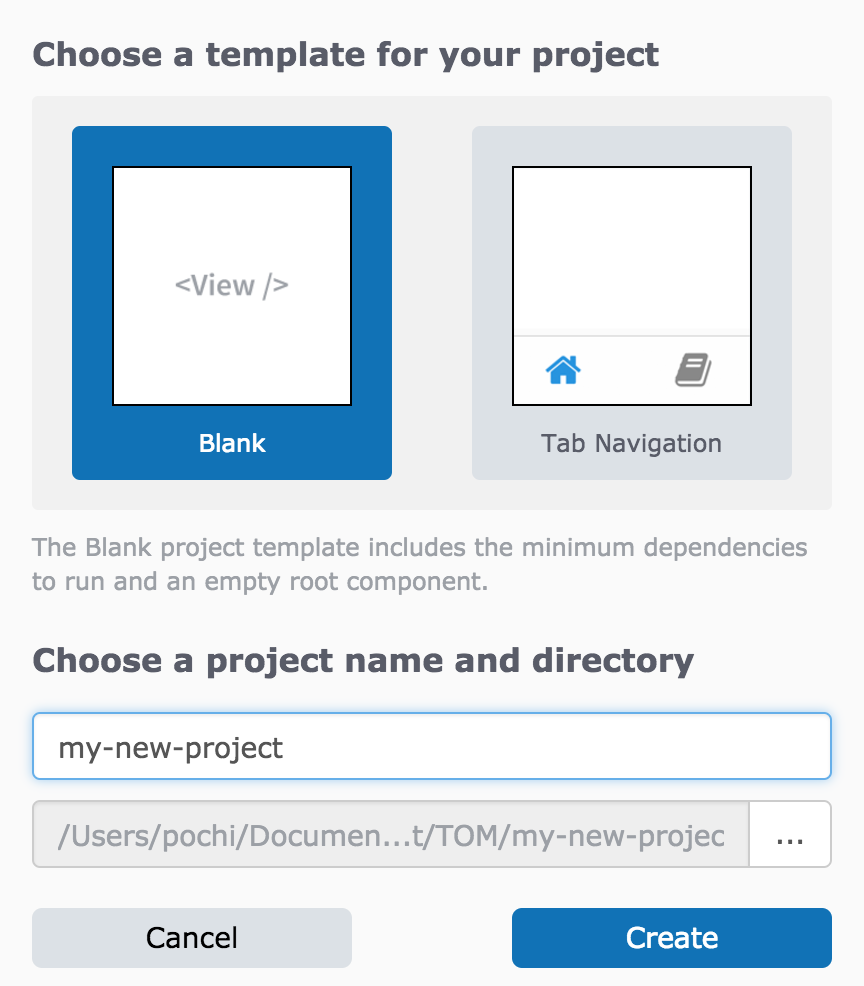Click the "Choose a project name and directory" heading
Viewport: 864px width, 986px height.
click(363, 660)
